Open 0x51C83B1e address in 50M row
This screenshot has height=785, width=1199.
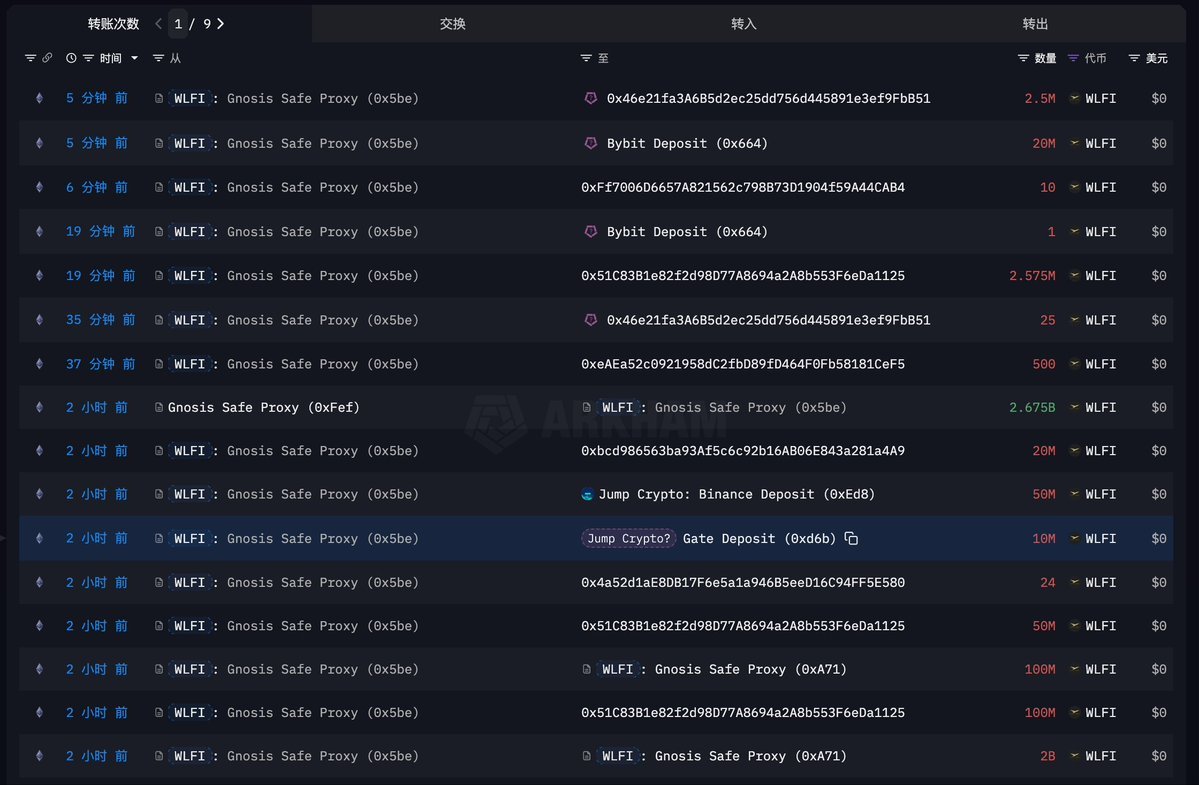click(742, 626)
